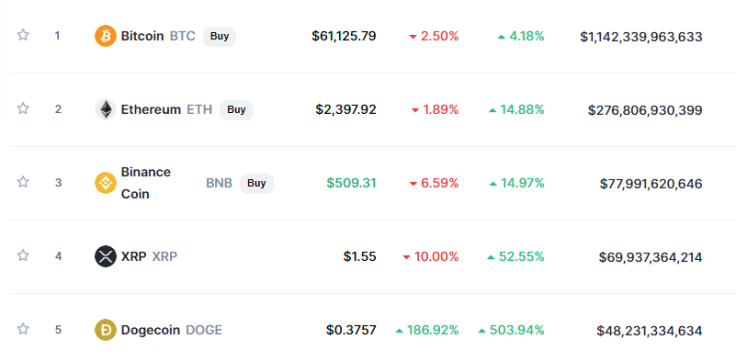
Task: Add Binance Coin to watchlist via star
Action: pos(23,182)
